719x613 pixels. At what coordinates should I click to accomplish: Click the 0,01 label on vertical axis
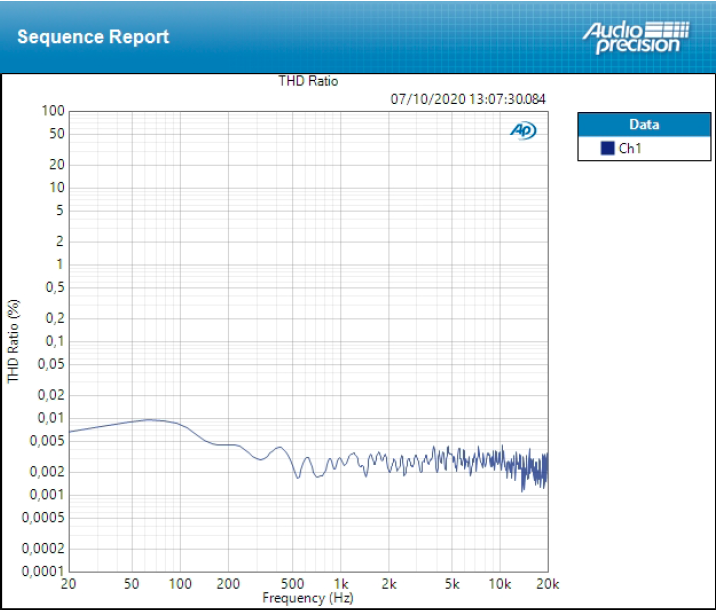50,418
